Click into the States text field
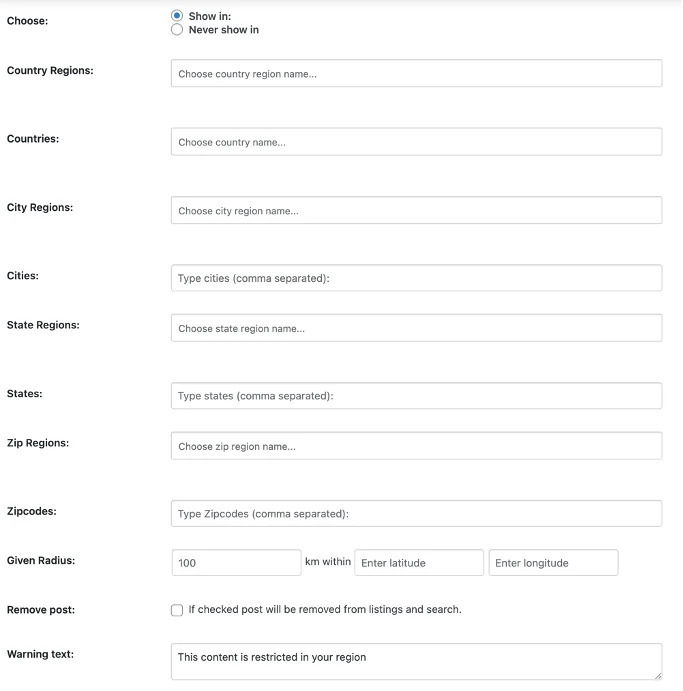Screen dimensions: 683x691 [x=416, y=396]
